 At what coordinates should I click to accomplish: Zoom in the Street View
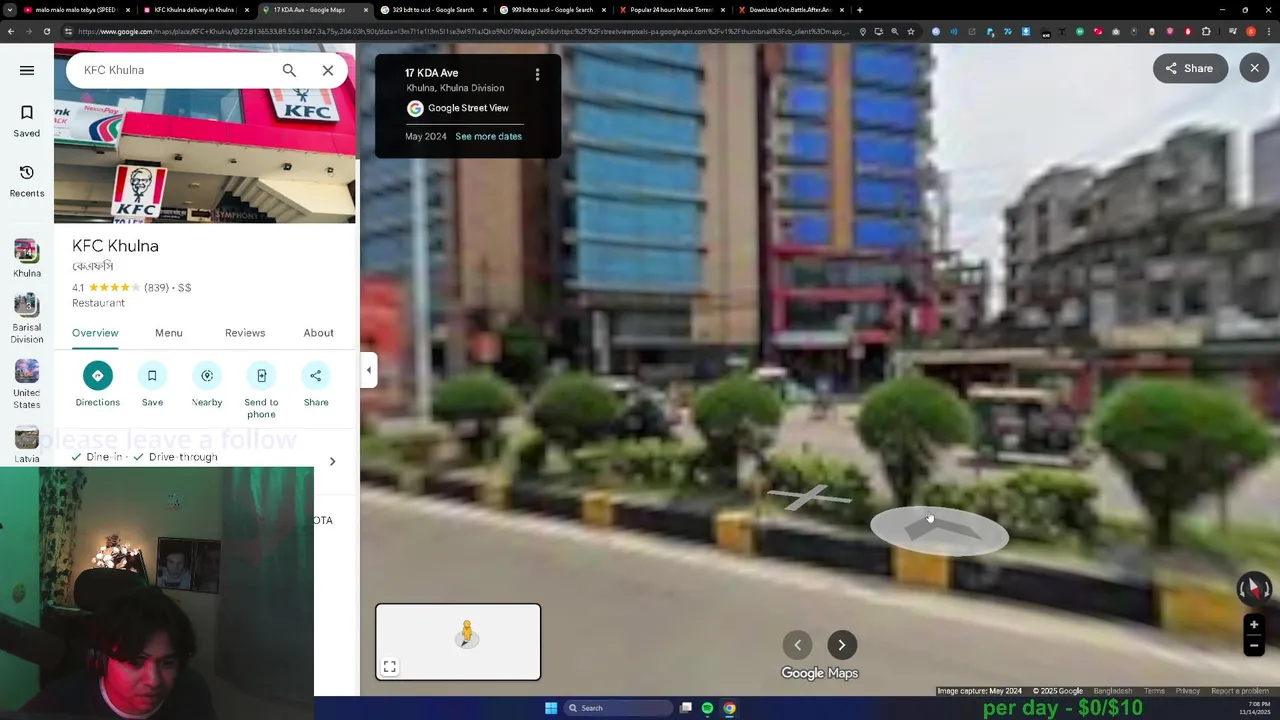click(1253, 625)
